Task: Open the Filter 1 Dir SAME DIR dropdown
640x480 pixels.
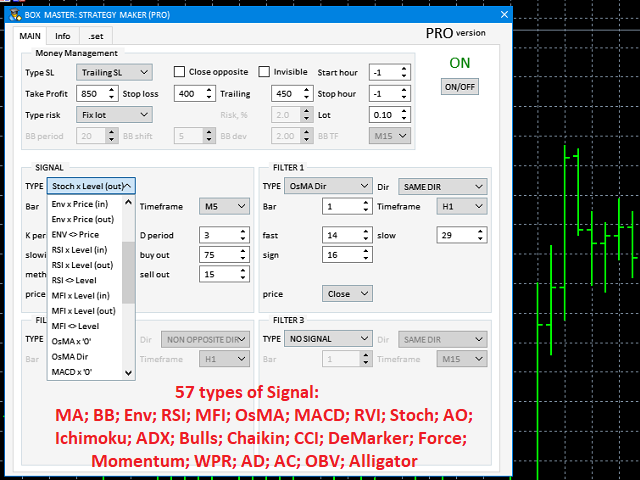Action: (443, 187)
